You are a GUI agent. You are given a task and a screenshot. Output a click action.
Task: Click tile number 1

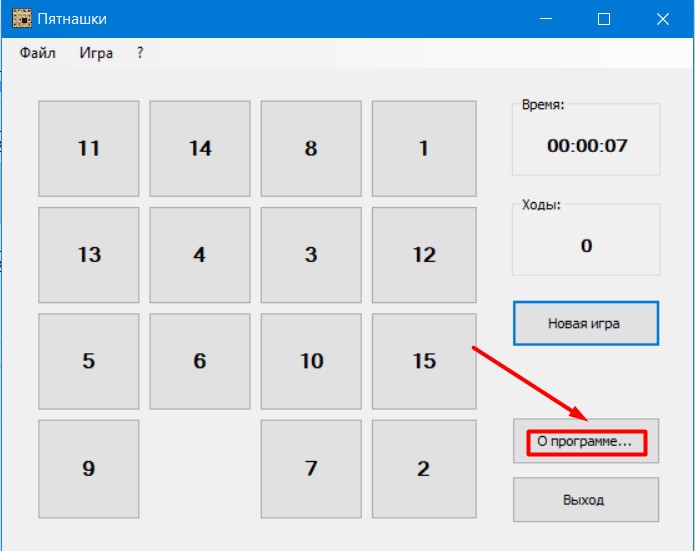pos(423,148)
